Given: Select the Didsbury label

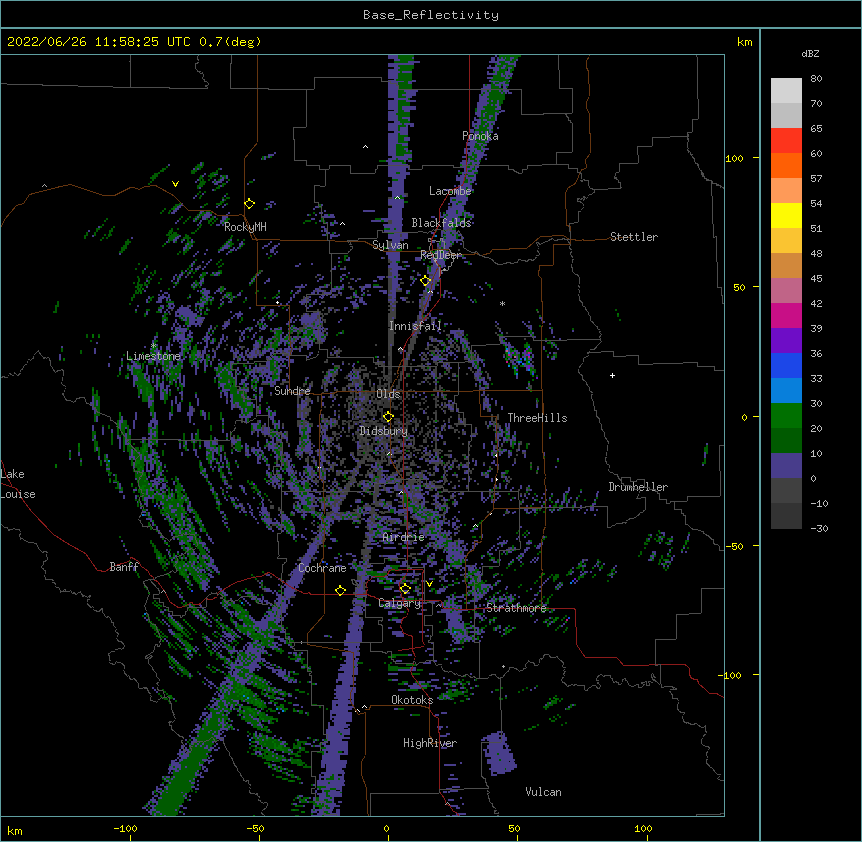Looking at the screenshot, I should (384, 431).
